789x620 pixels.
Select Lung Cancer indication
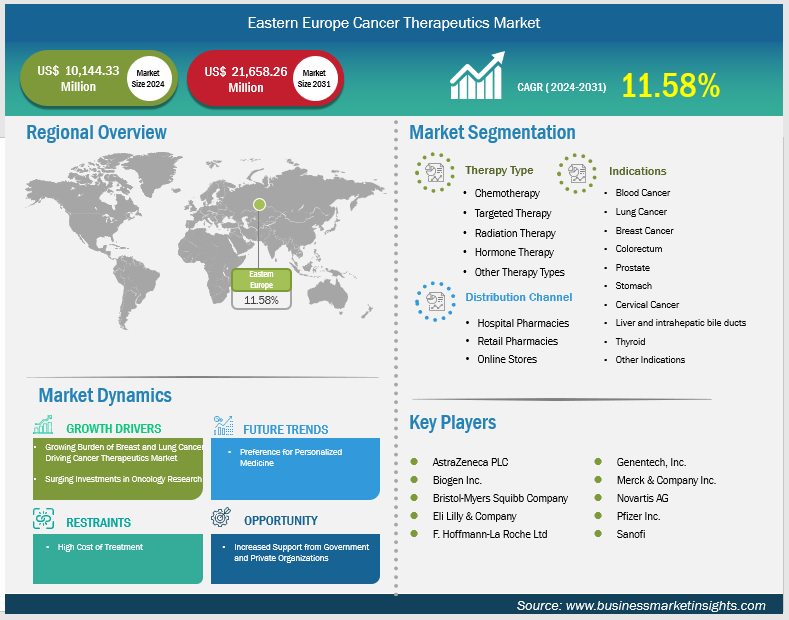pyautogui.click(x=641, y=212)
